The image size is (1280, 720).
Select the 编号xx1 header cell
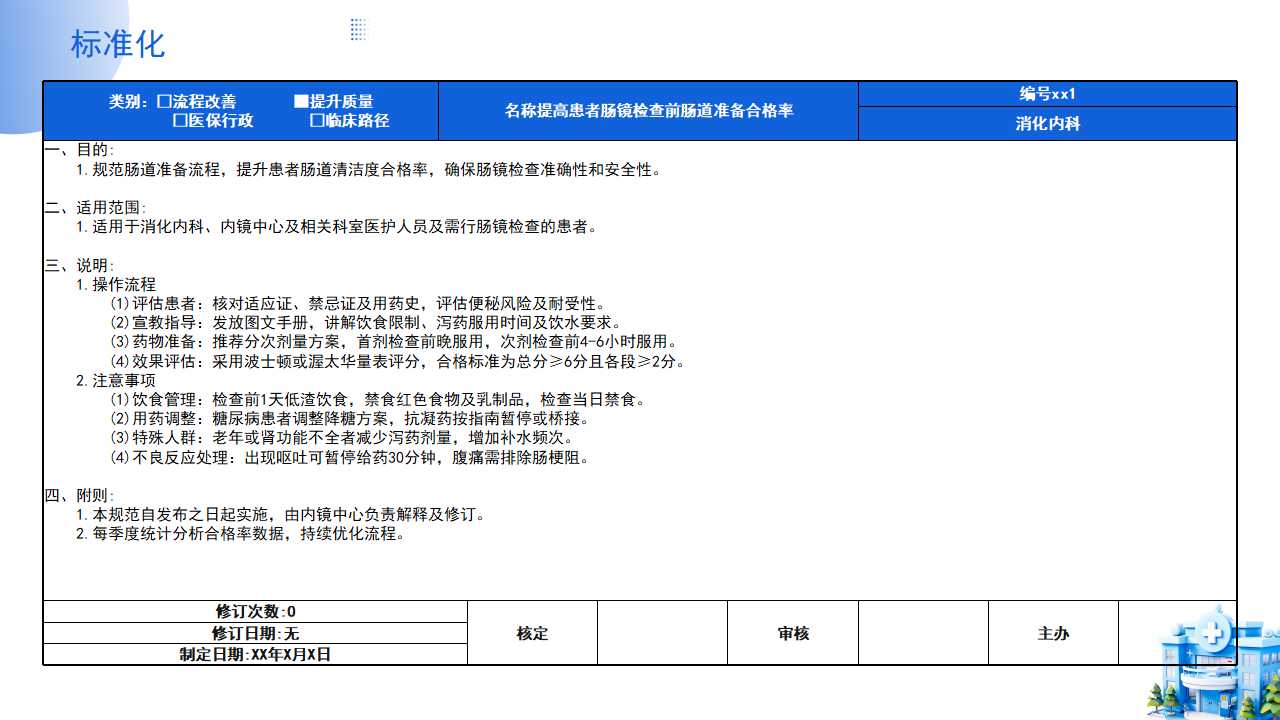(x=1047, y=94)
